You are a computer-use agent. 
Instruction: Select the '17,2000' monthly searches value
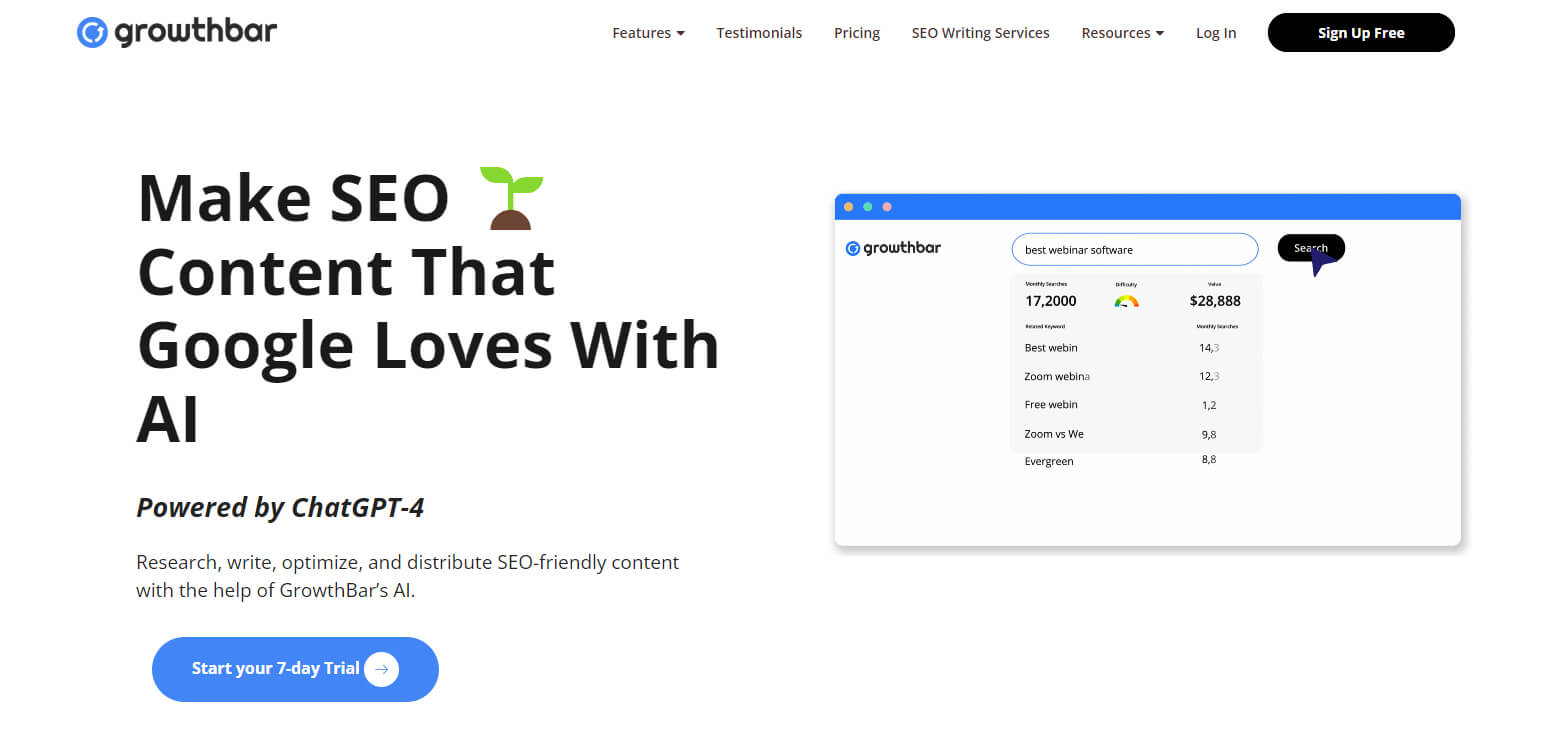pos(1051,301)
